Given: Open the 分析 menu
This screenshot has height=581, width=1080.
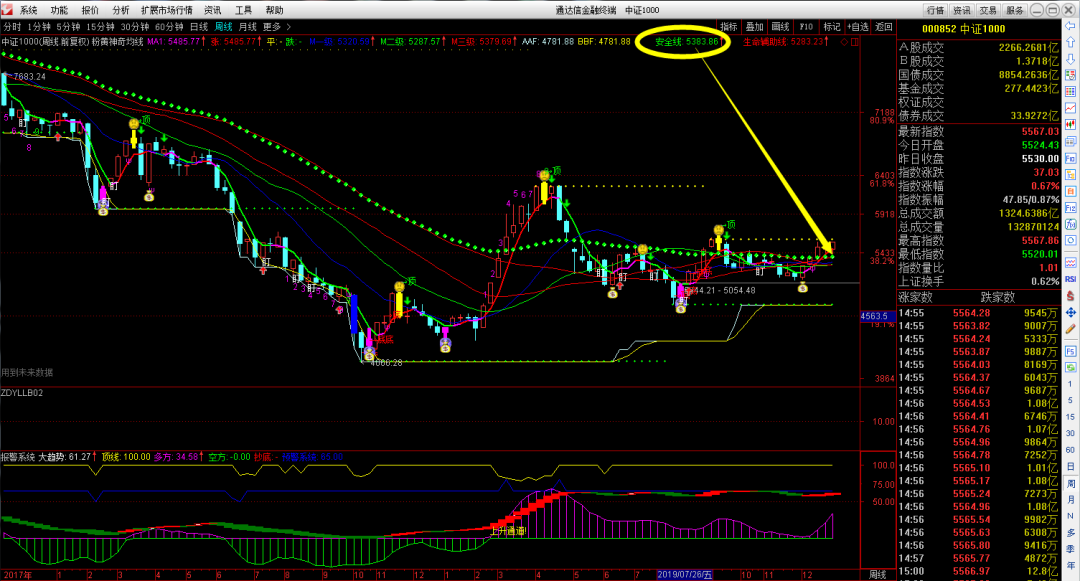Looking at the screenshot, I should click(x=121, y=10).
